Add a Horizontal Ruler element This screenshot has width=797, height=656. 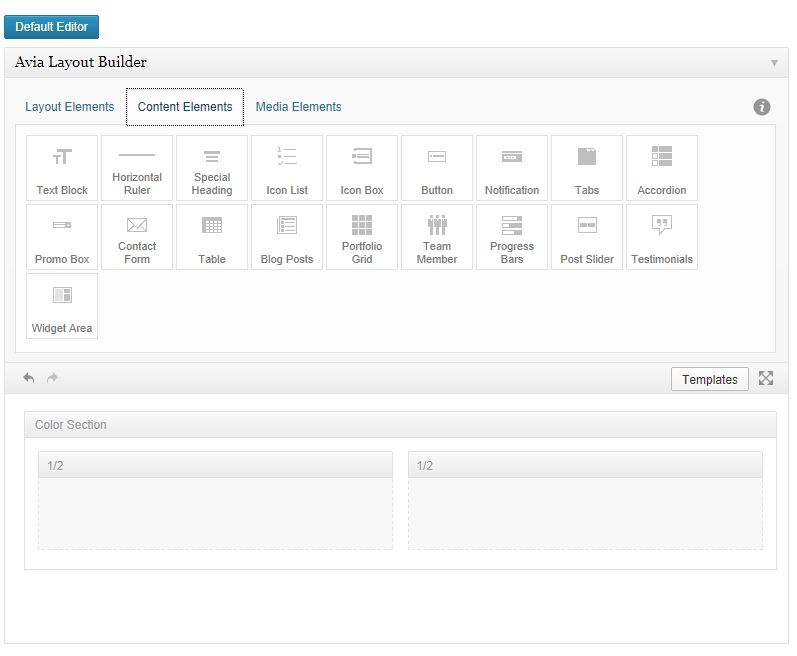pyautogui.click(x=137, y=169)
